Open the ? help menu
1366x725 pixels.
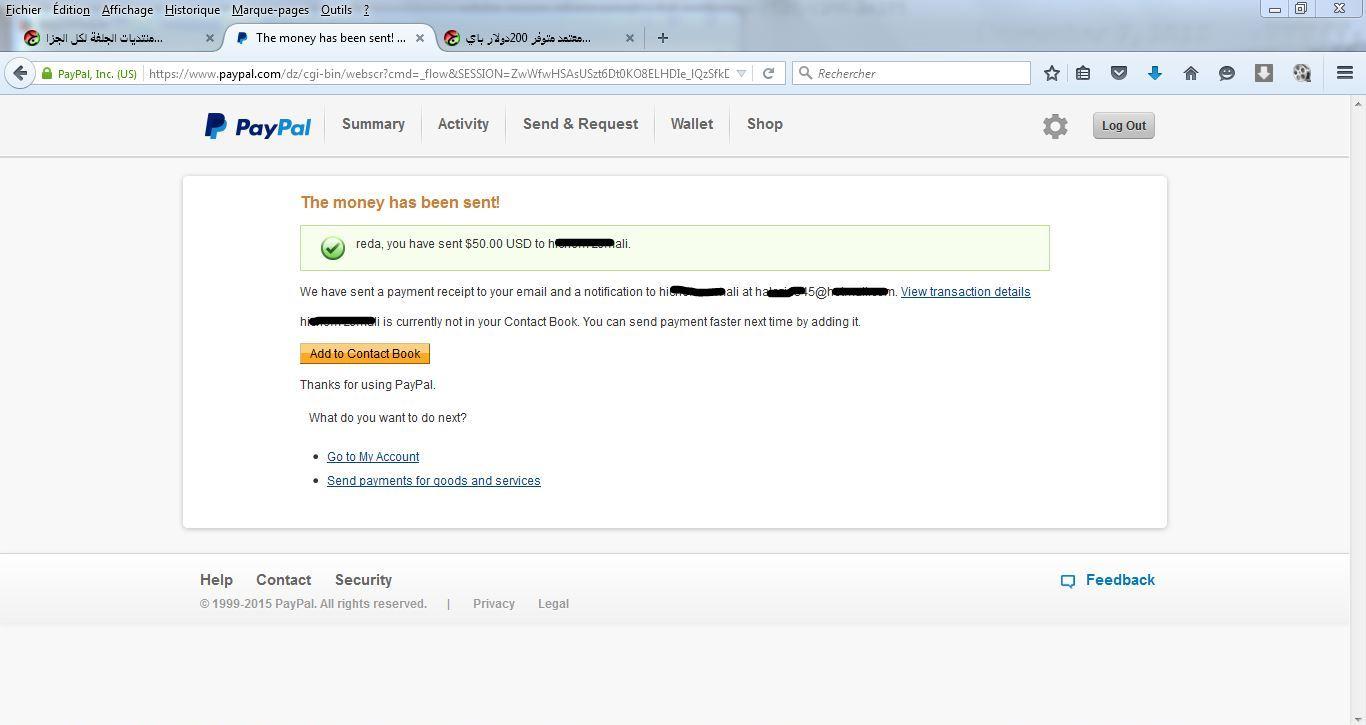pos(366,10)
